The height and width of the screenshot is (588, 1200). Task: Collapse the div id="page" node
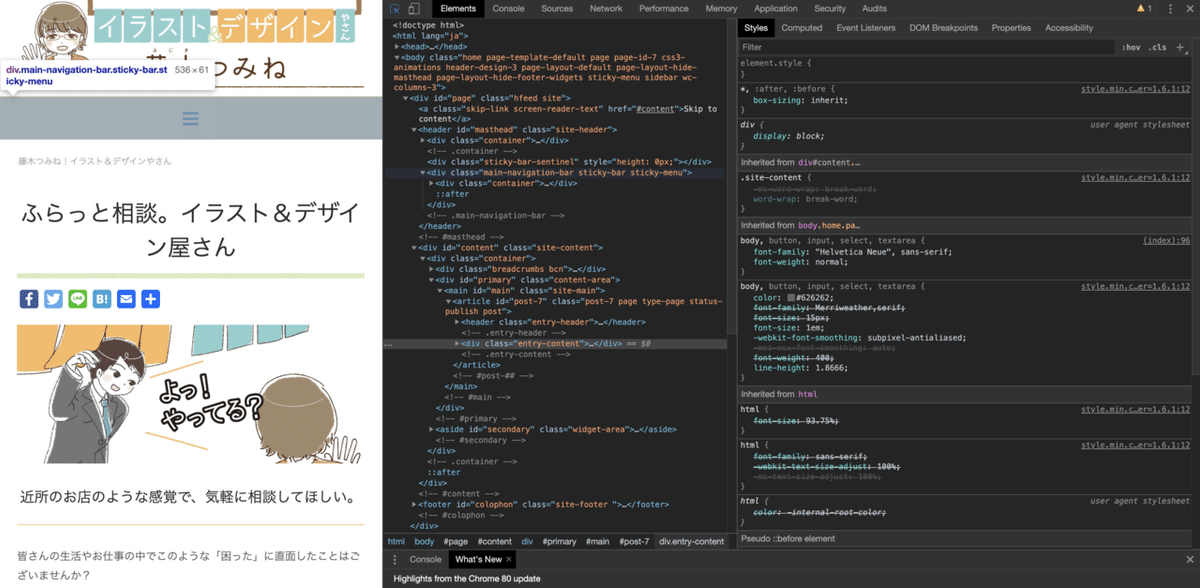point(407,98)
